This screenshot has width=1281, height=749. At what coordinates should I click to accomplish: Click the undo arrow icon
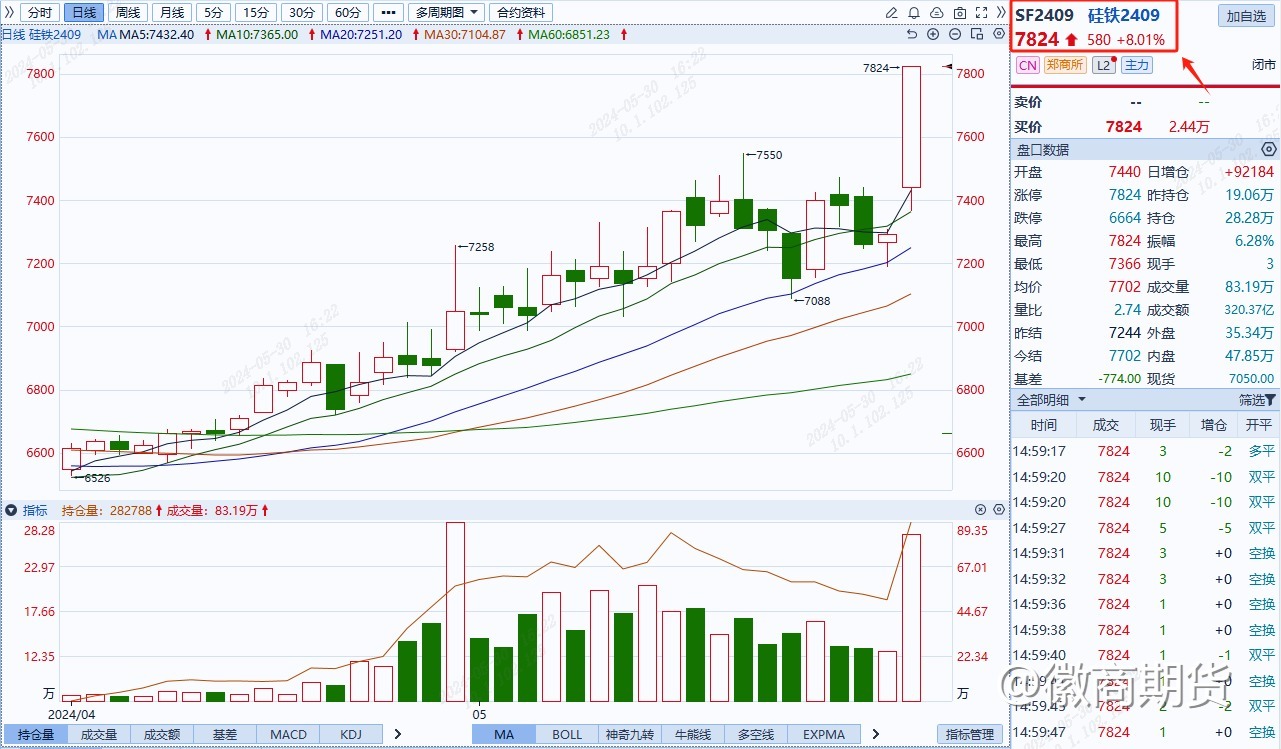click(x=911, y=34)
